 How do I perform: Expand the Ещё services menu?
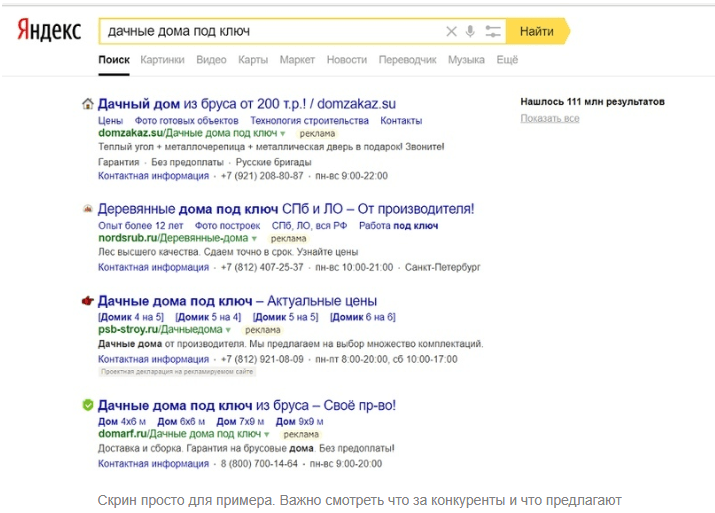pos(507,60)
